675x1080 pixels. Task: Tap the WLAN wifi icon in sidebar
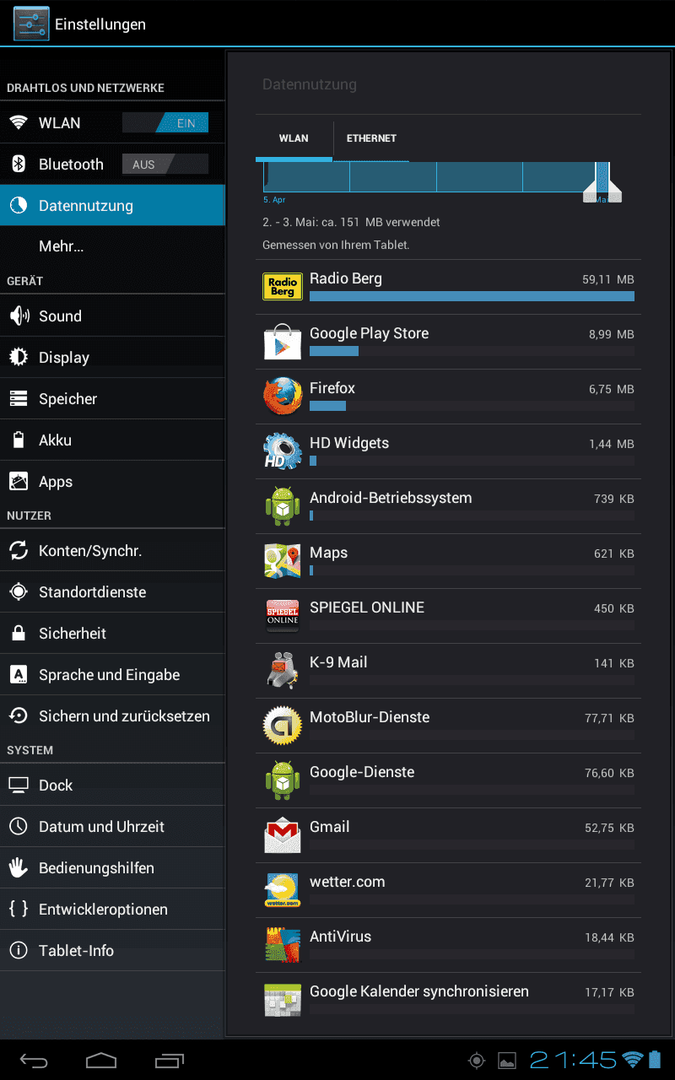(x=19, y=123)
